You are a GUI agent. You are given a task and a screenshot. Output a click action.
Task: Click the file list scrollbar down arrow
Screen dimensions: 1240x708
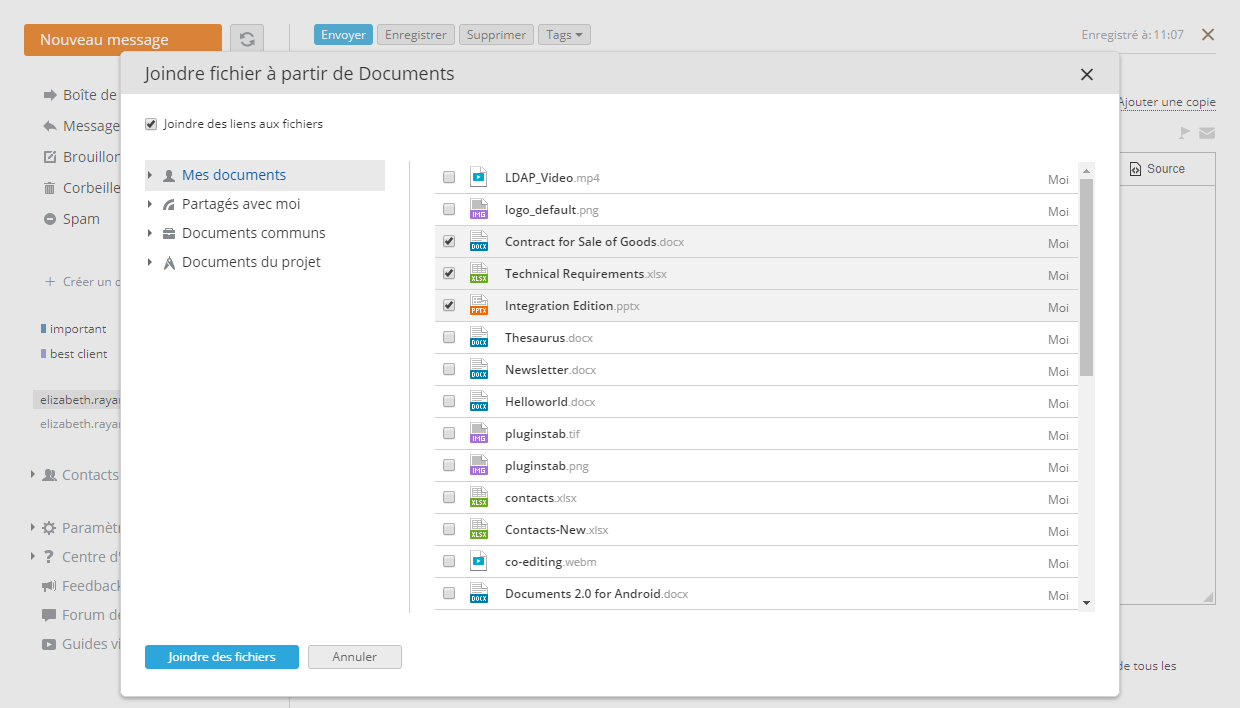(1086, 602)
